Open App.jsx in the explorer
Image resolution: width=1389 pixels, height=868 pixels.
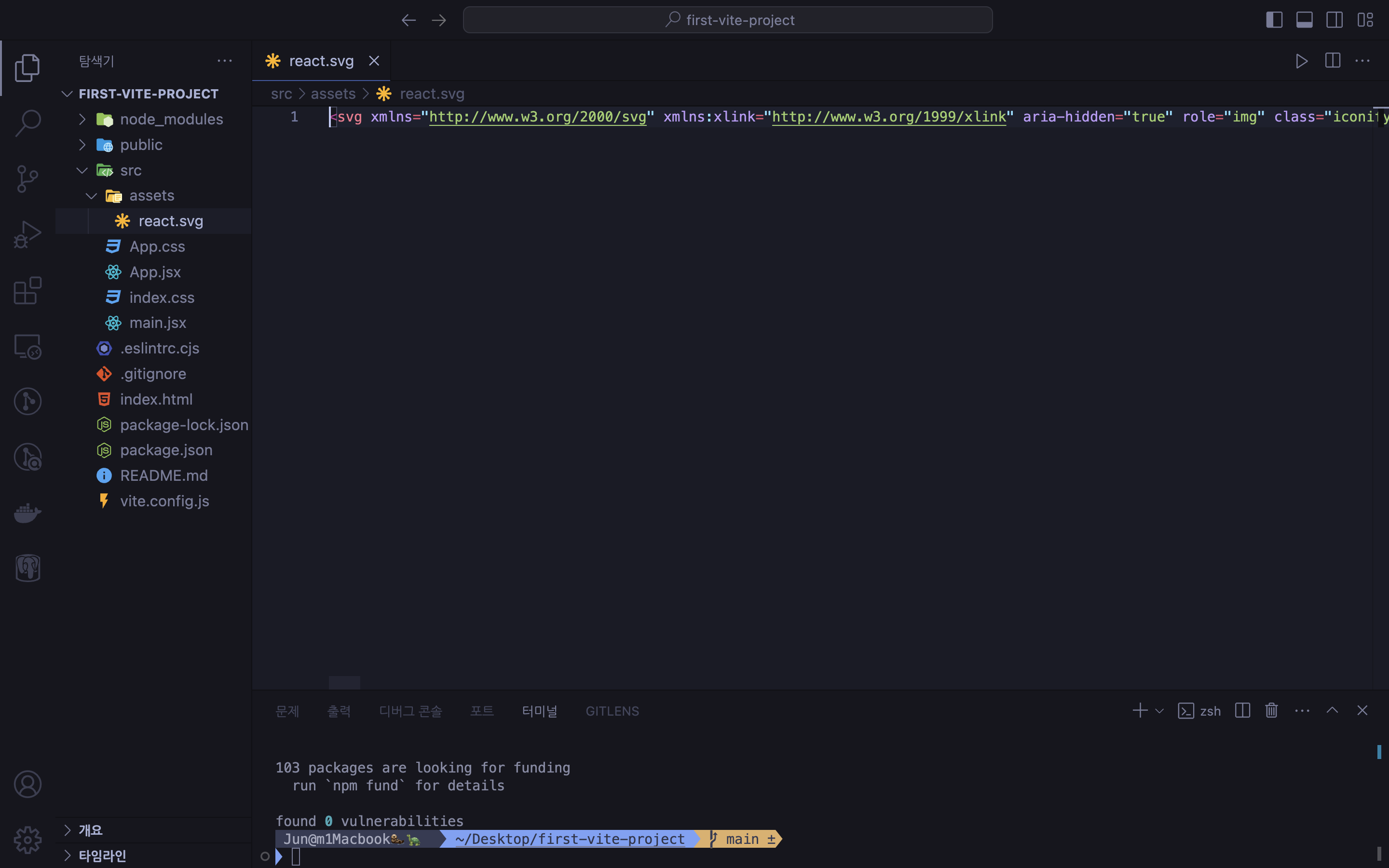point(155,272)
